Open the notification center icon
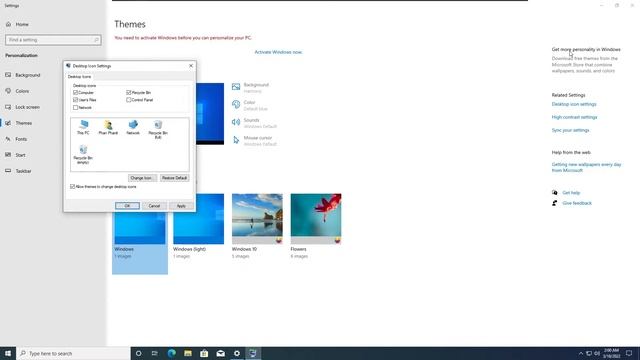640x360 pixels. 629,353
